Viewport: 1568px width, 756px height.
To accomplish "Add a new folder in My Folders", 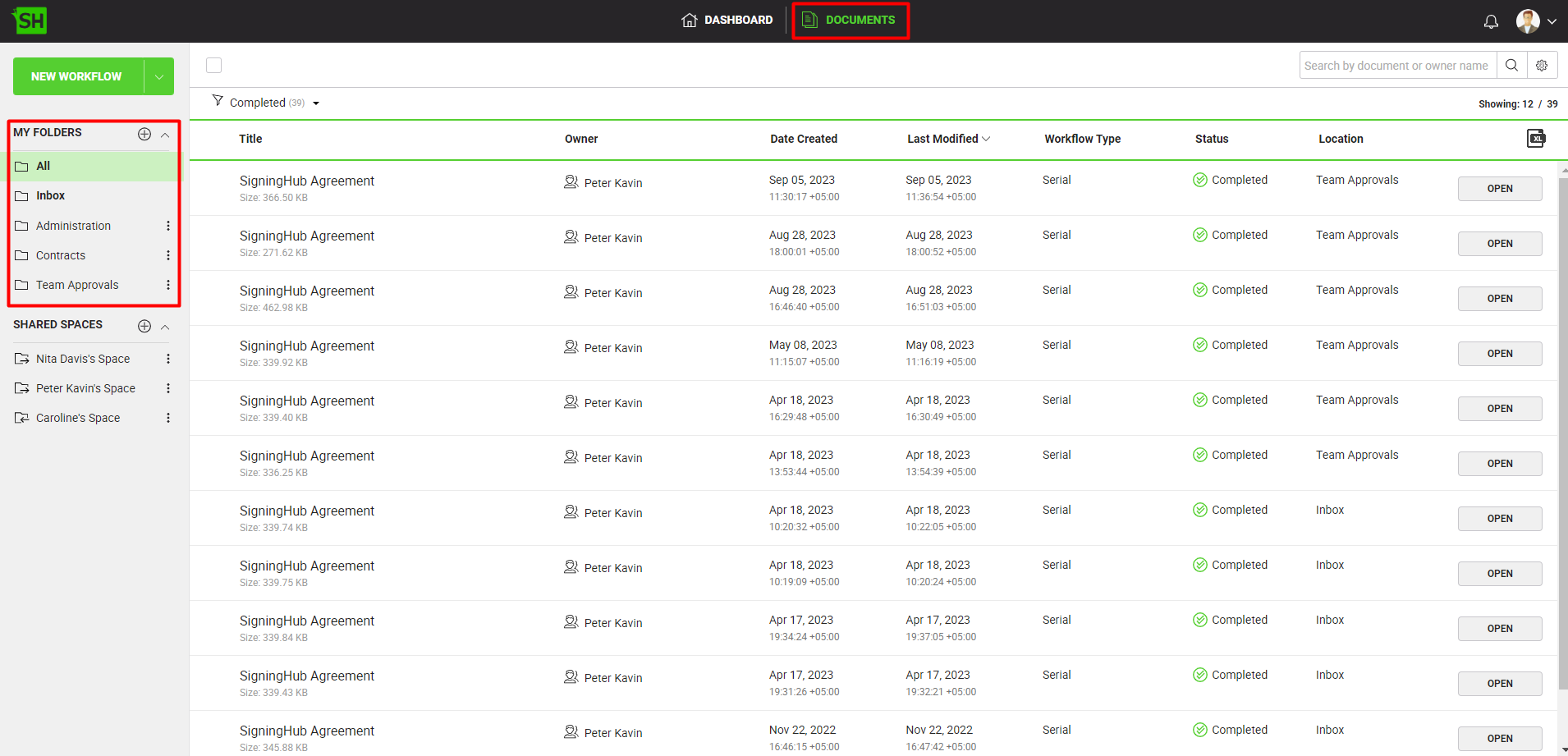I will pos(144,134).
